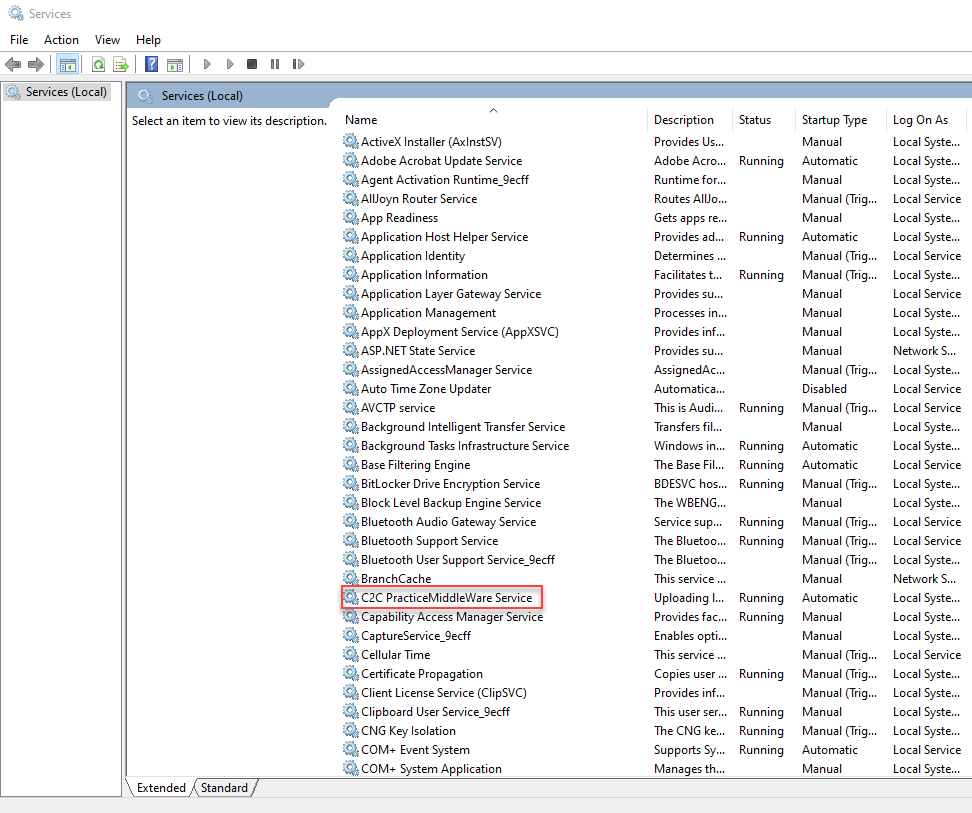Click the gear icon beside Application Identity
This screenshot has width=972, height=813.
click(x=351, y=255)
